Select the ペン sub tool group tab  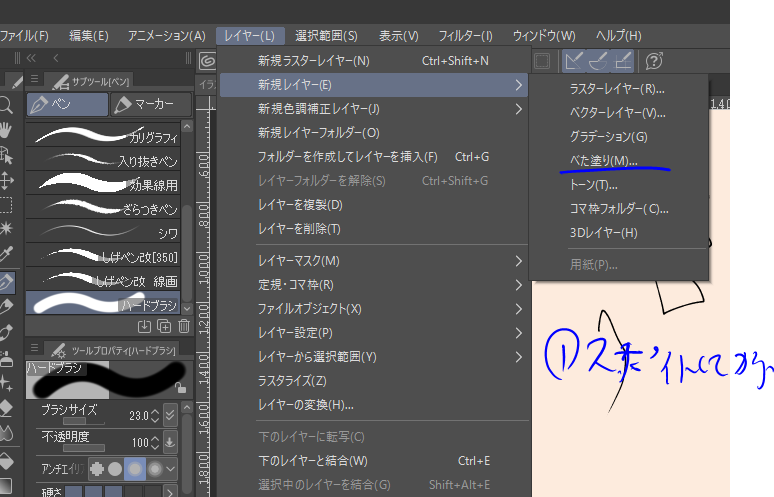67,104
